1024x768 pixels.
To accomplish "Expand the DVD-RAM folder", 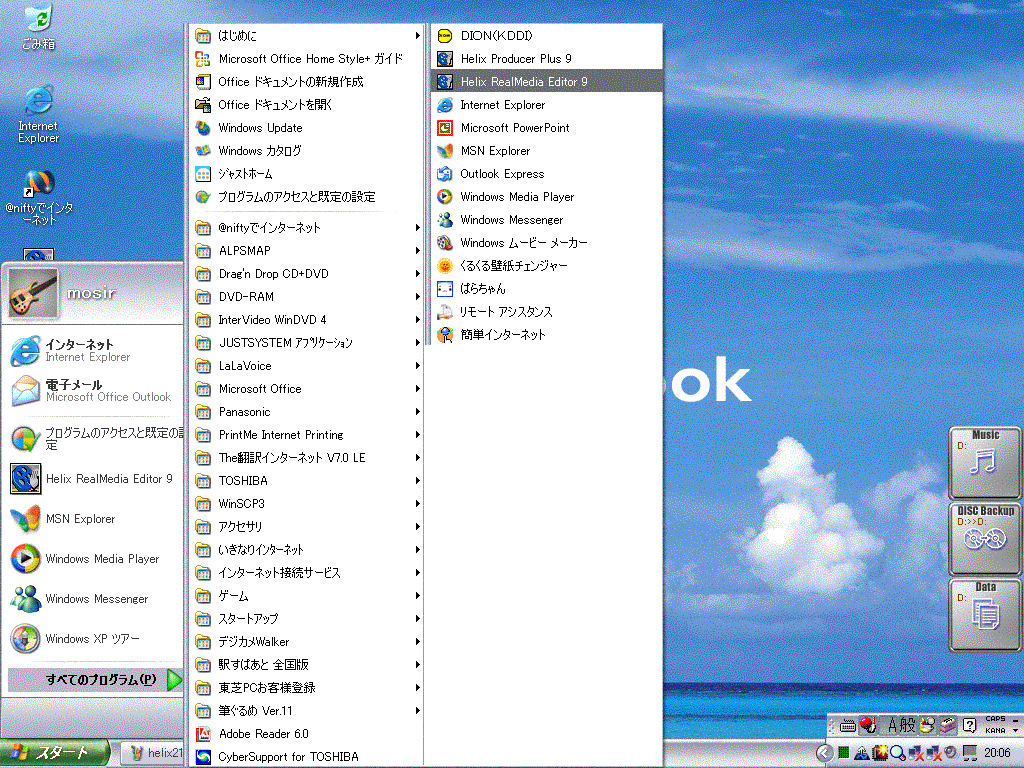I will [x=307, y=296].
